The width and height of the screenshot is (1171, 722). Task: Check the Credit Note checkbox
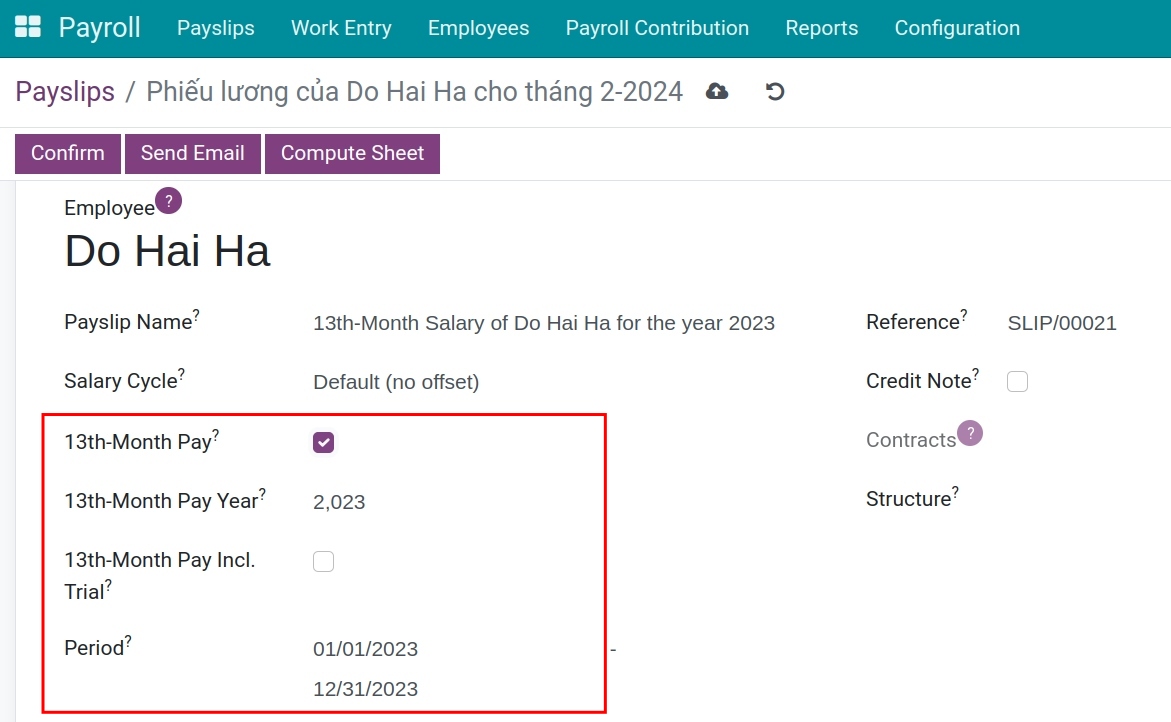(1017, 381)
